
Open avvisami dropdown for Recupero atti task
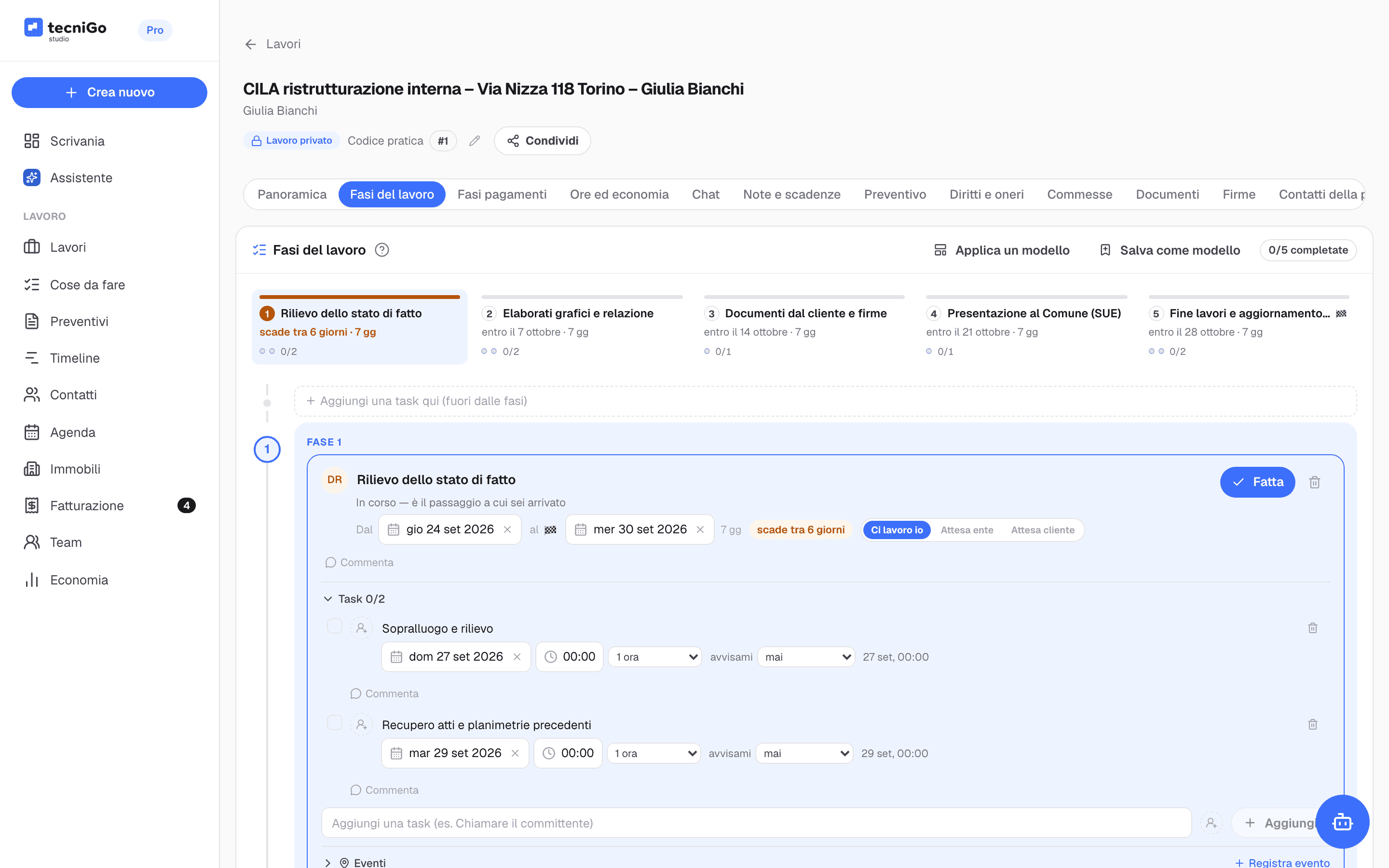point(804,753)
